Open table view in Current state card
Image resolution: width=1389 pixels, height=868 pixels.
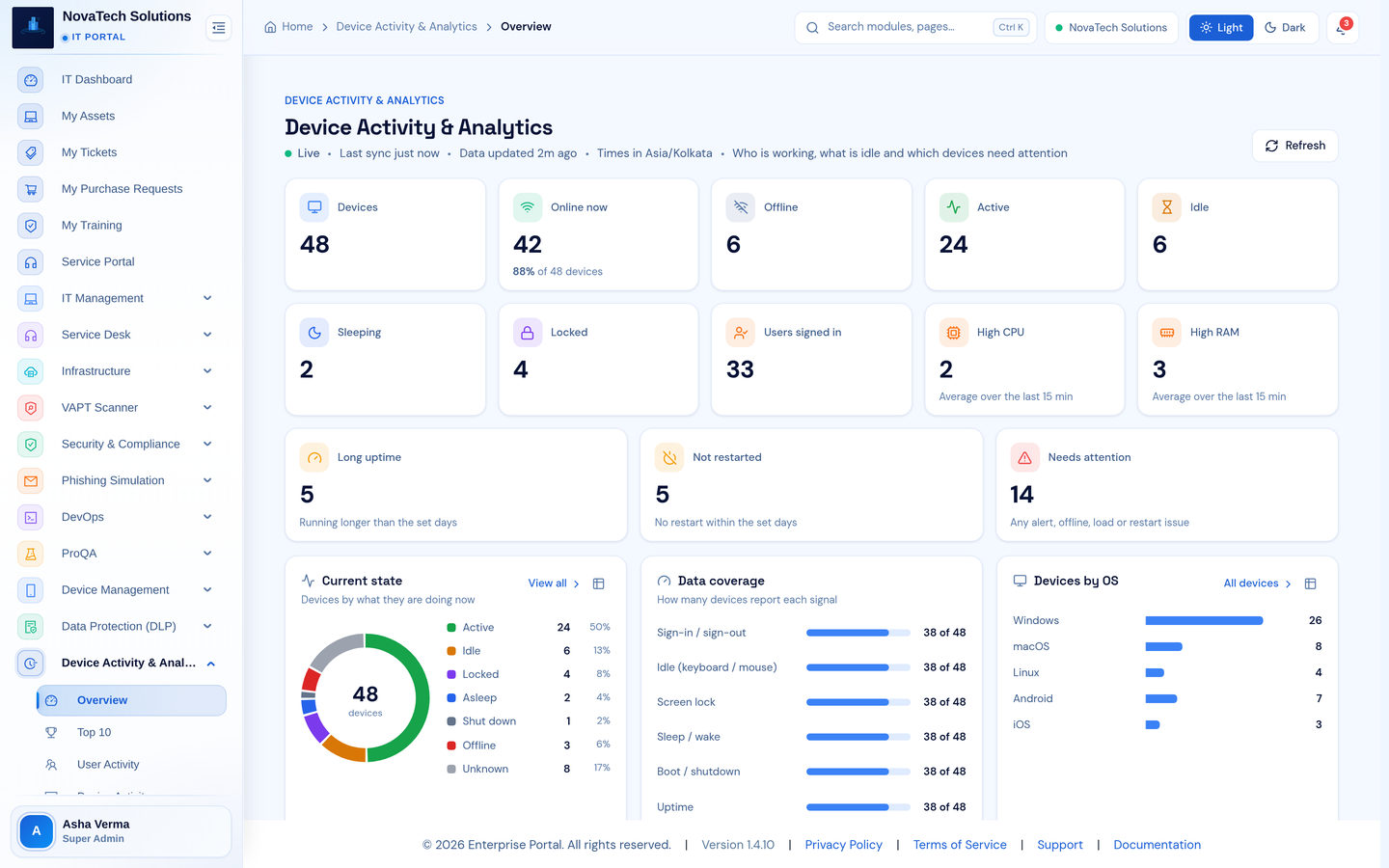pos(598,583)
